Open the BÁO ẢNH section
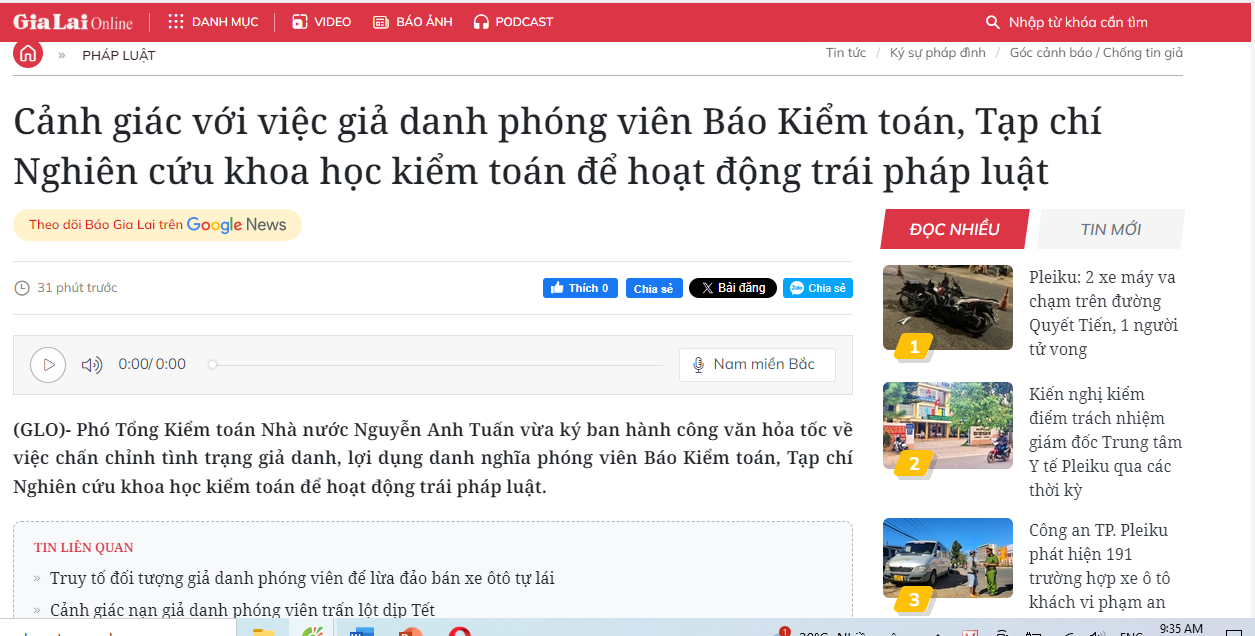 click(x=412, y=22)
